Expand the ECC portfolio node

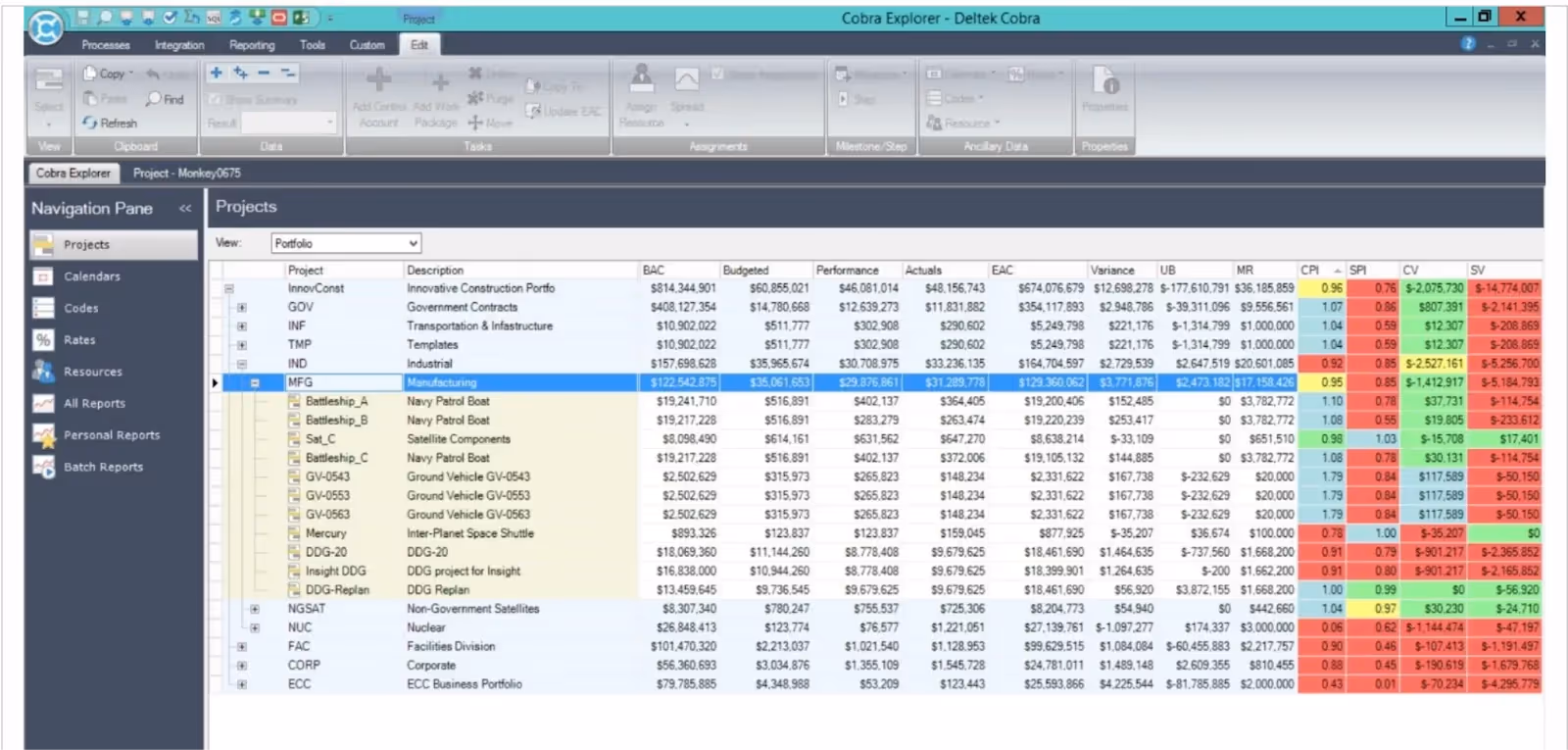(241, 684)
